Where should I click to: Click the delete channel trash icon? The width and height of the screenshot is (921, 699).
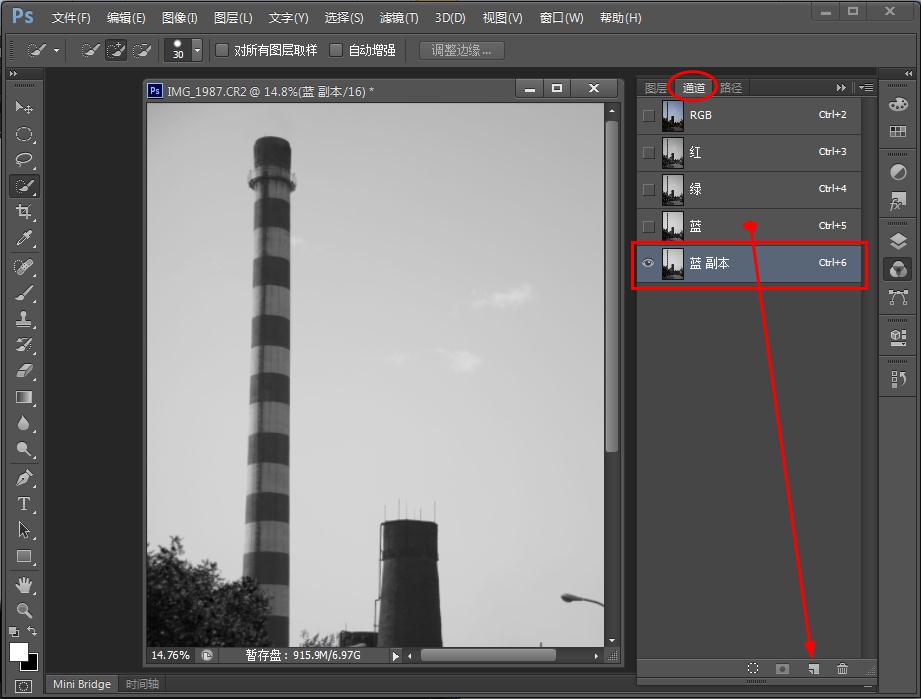[x=842, y=669]
